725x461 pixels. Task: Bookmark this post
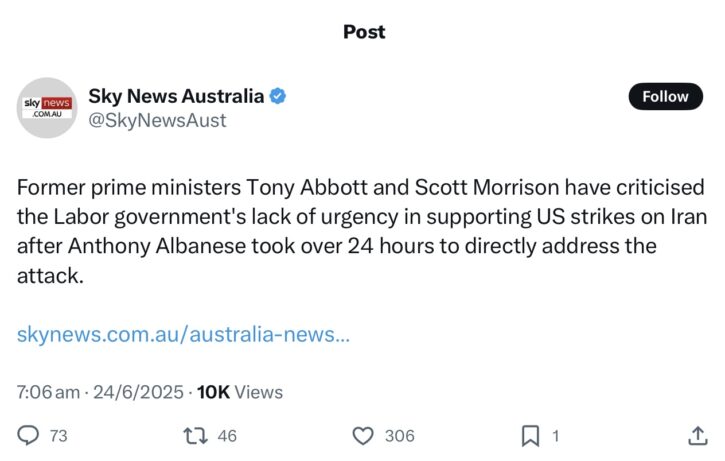tap(530, 436)
